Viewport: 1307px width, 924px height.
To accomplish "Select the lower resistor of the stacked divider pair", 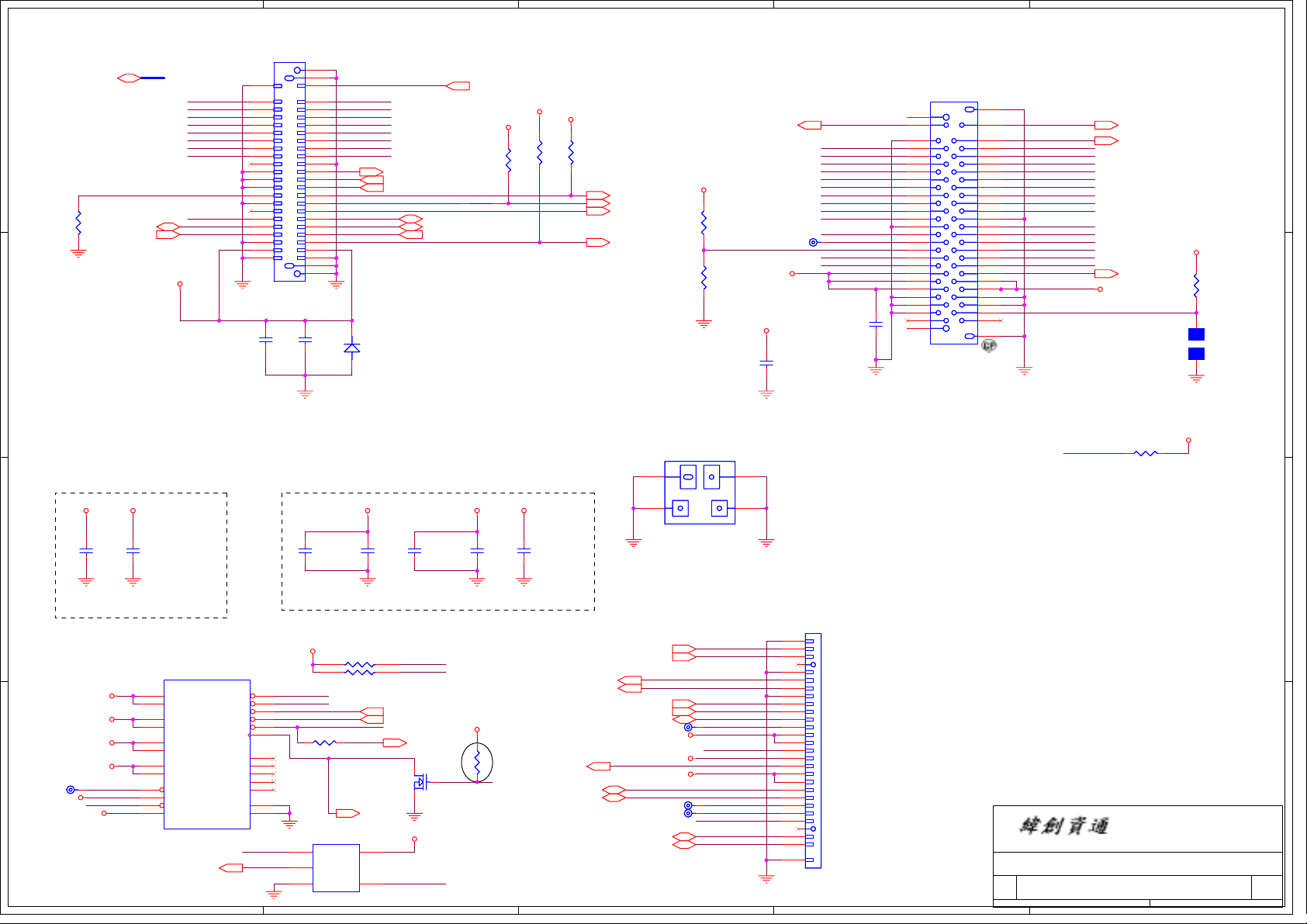I will [704, 277].
